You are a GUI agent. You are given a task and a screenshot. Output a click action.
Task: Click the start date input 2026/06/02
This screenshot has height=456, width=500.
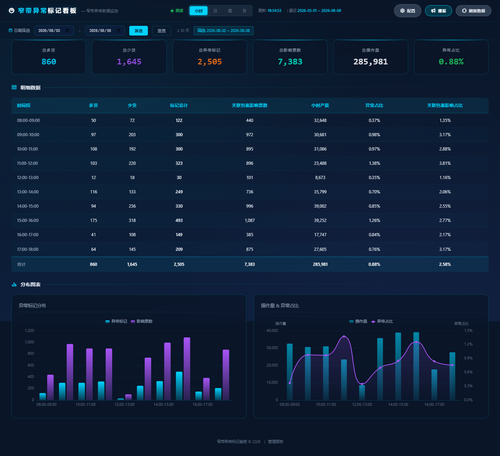(54, 30)
